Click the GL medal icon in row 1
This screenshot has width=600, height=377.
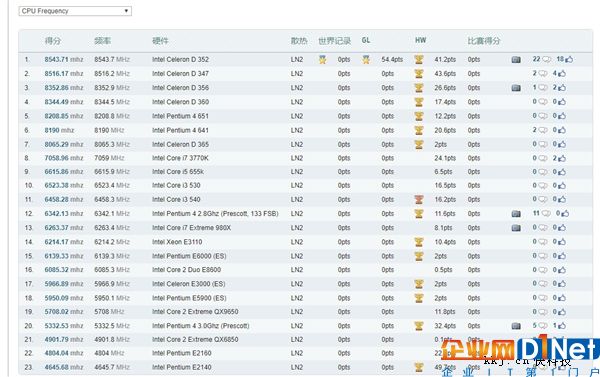(x=366, y=59)
